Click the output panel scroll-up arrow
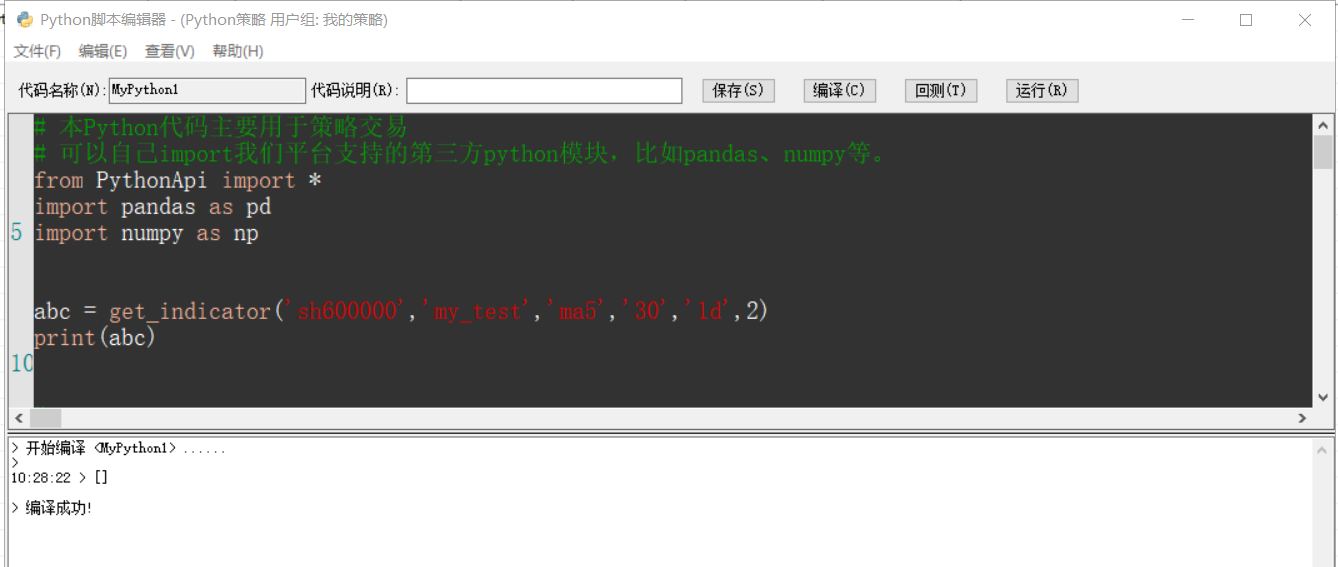This screenshot has height=567, width=1338. click(1323, 449)
